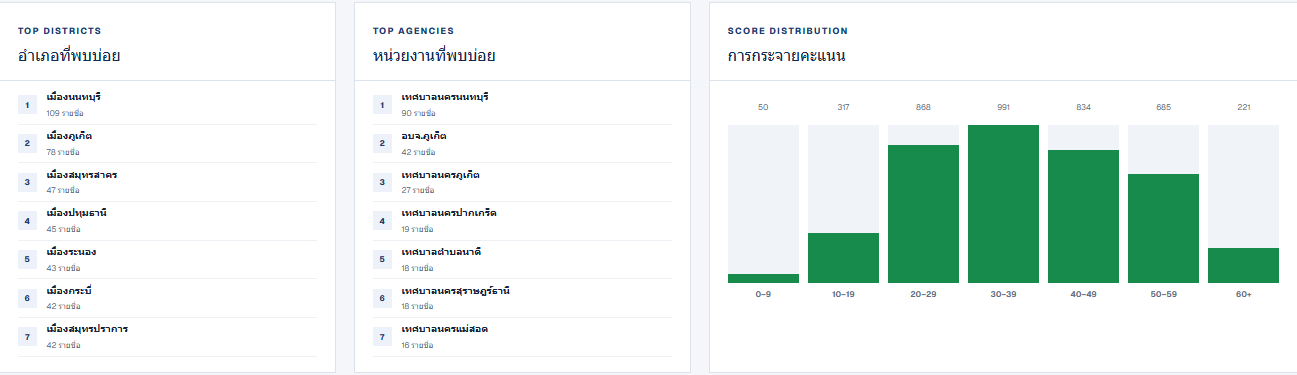Click the 30-39 score bar
The image size is (1297, 375).
pos(1003,204)
